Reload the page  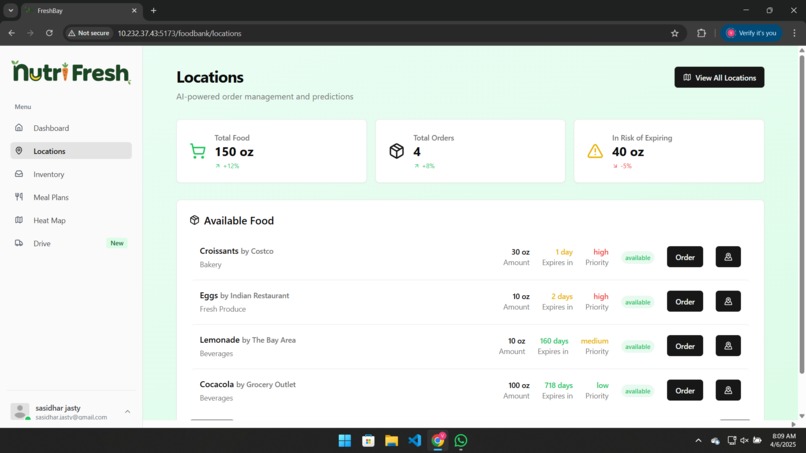pos(49,33)
